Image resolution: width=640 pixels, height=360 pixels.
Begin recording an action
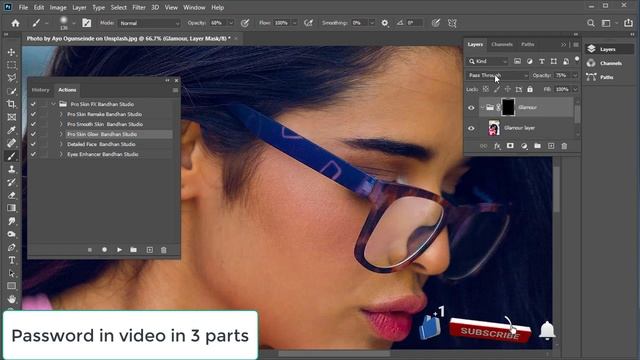pos(104,250)
